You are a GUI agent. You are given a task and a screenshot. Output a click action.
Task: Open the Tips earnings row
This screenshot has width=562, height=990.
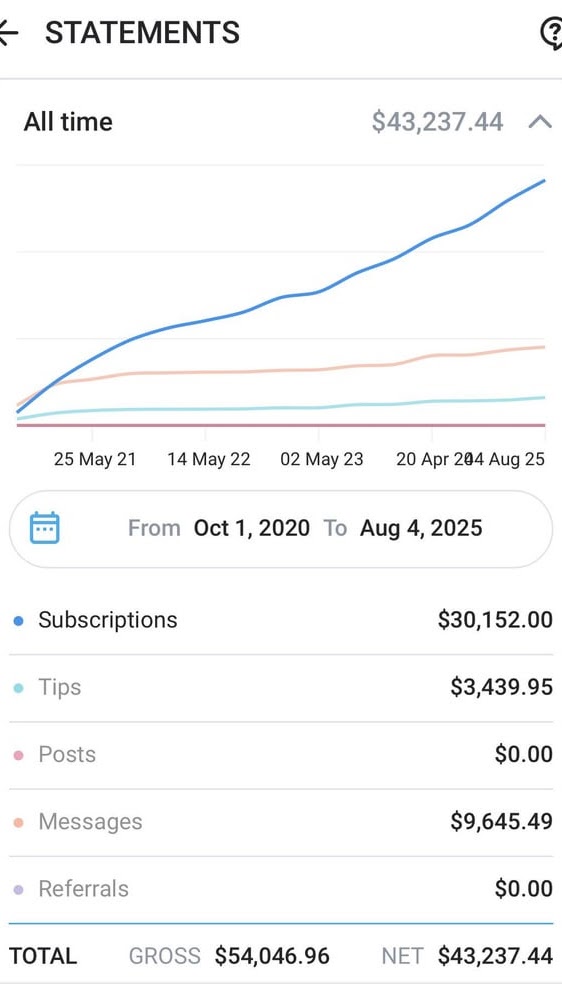click(x=281, y=688)
